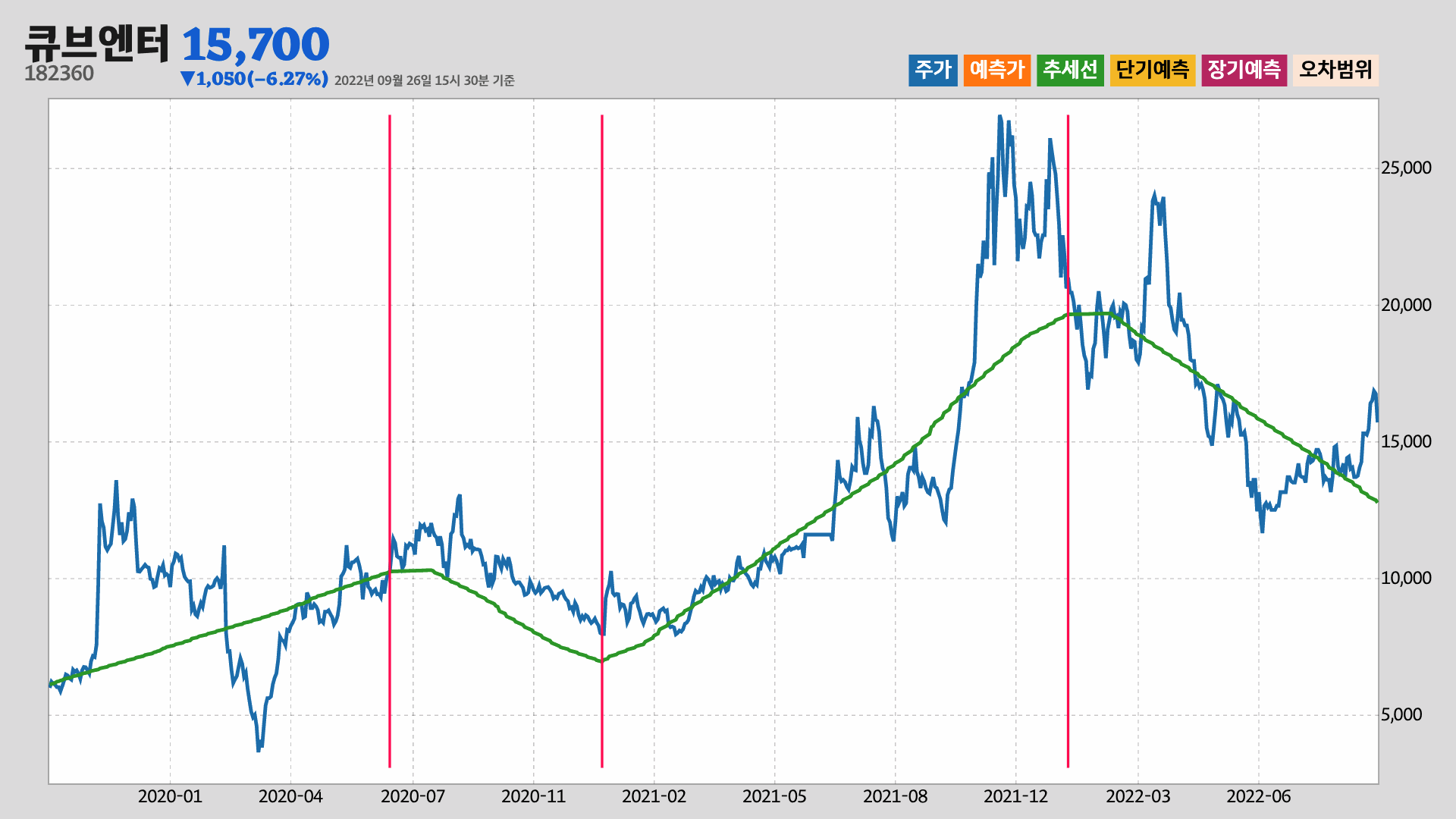This screenshot has width=1456, height=819.
Task: Click the green 추세선 legend label
Action: (x=1070, y=70)
